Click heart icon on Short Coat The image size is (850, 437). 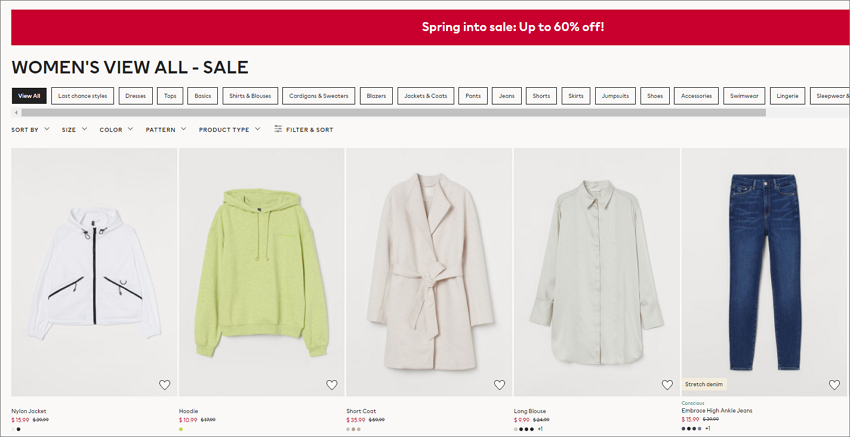(499, 384)
